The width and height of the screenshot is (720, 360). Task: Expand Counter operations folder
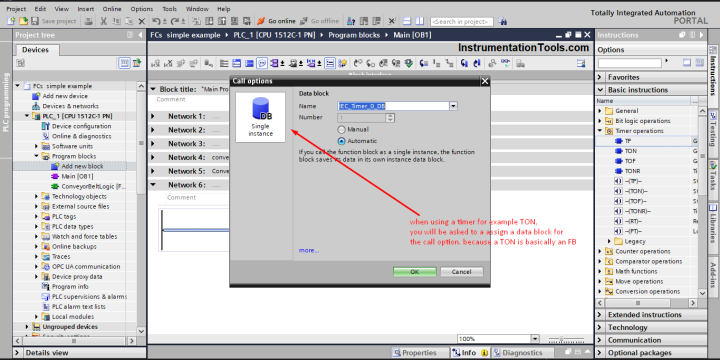pyautogui.click(x=600, y=251)
